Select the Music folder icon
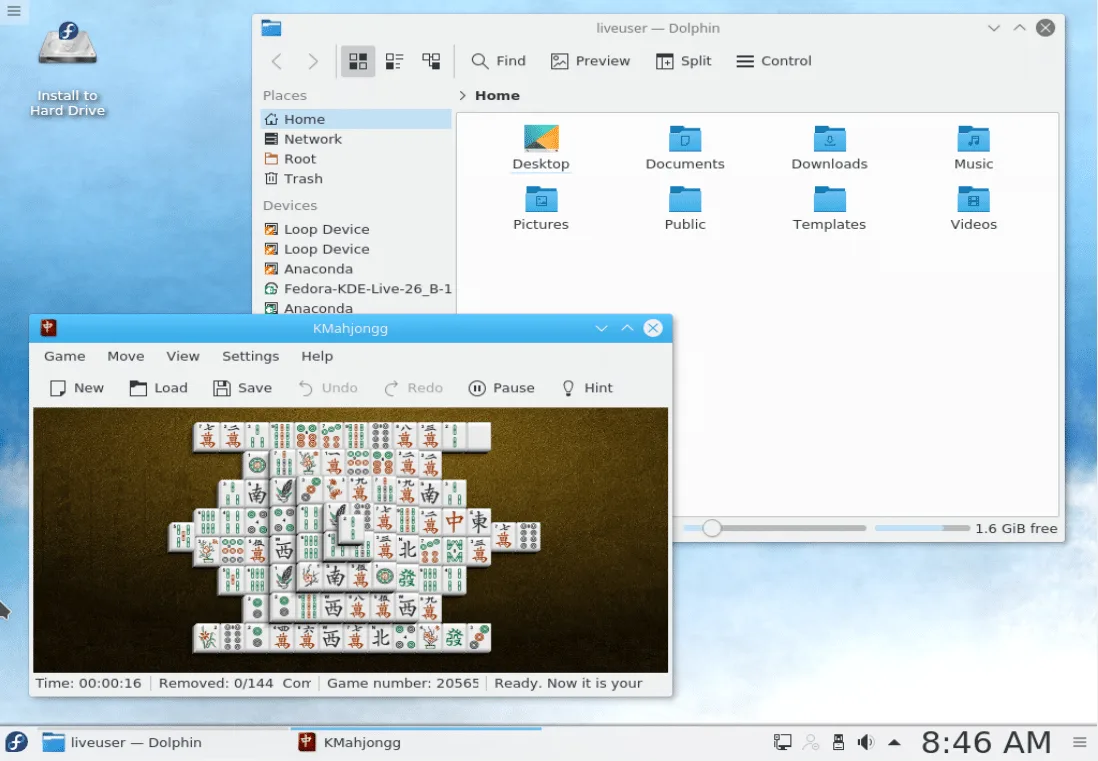The width and height of the screenshot is (1098, 761). [x=973, y=148]
